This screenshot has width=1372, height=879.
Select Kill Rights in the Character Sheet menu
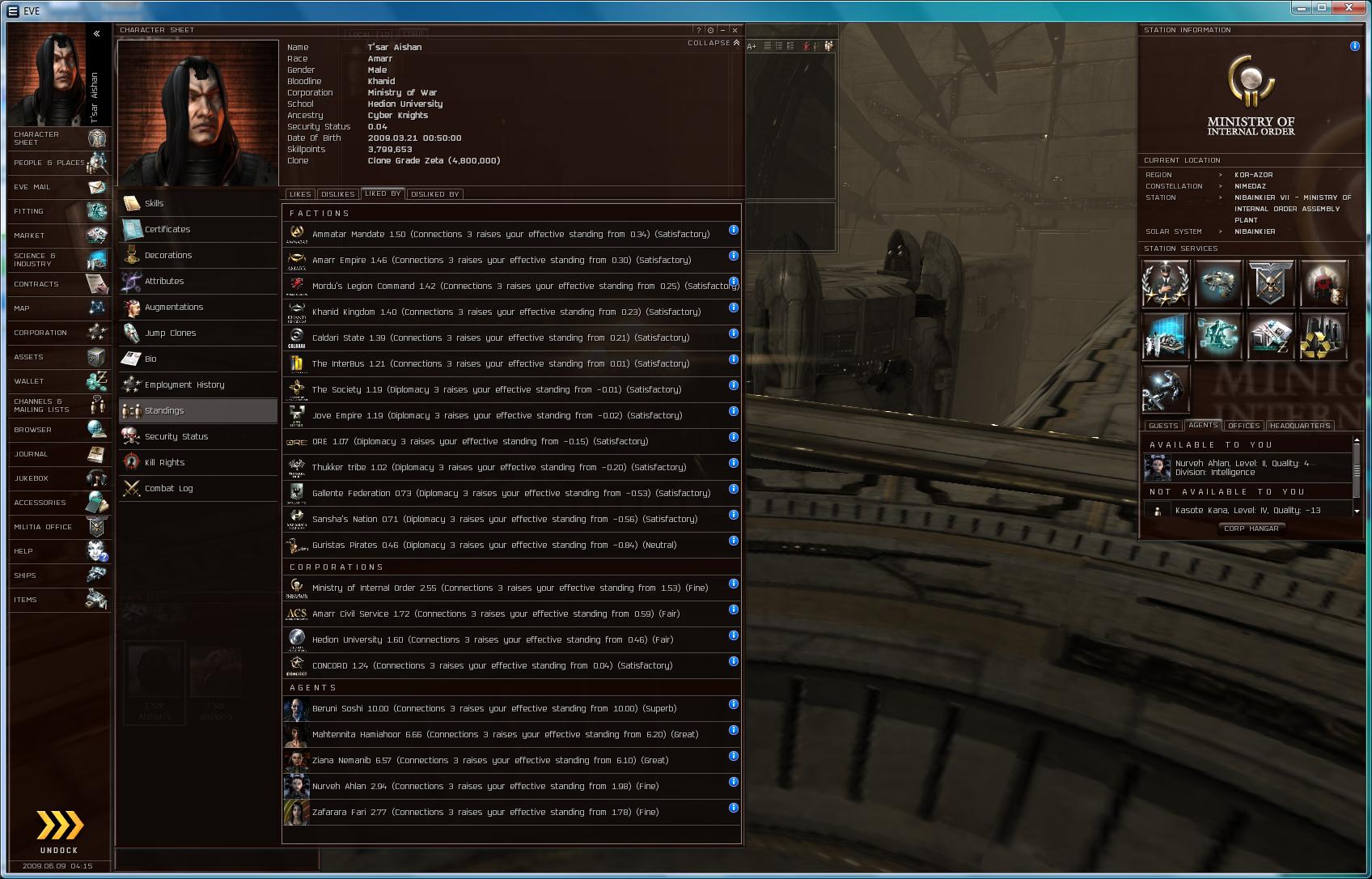coord(198,462)
